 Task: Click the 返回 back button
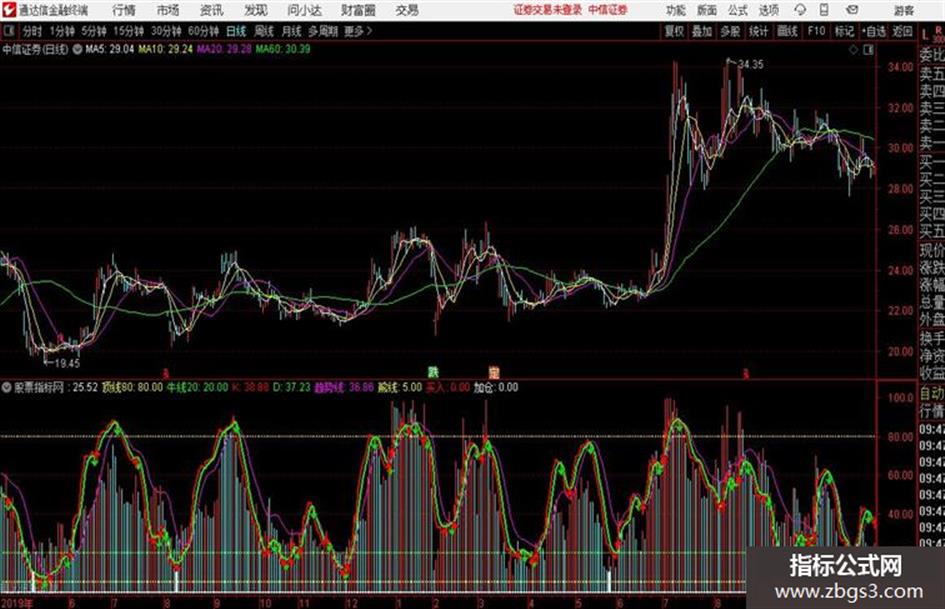coord(902,31)
